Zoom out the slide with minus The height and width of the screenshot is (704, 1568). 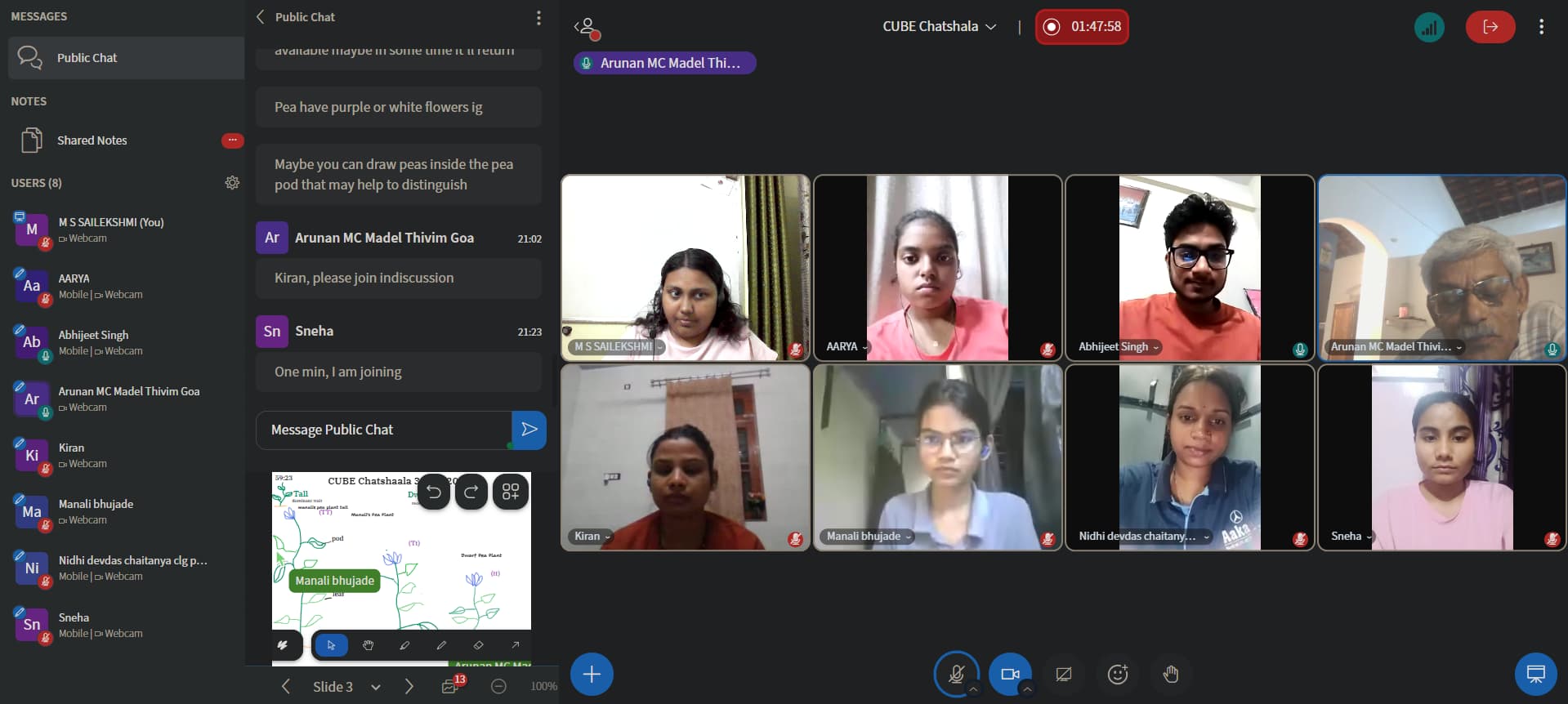(498, 687)
